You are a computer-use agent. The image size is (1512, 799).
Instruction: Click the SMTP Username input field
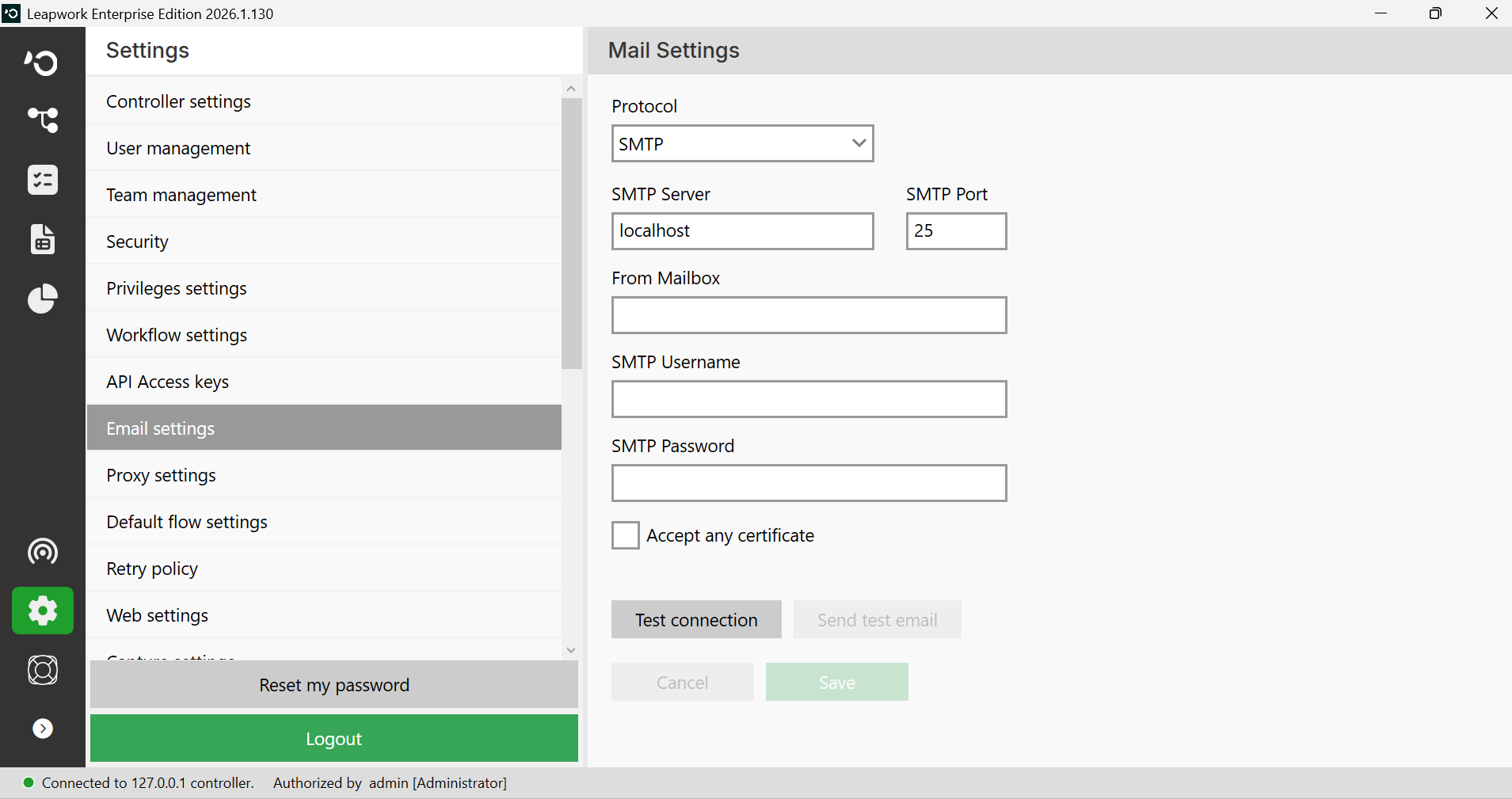pyautogui.click(x=809, y=399)
